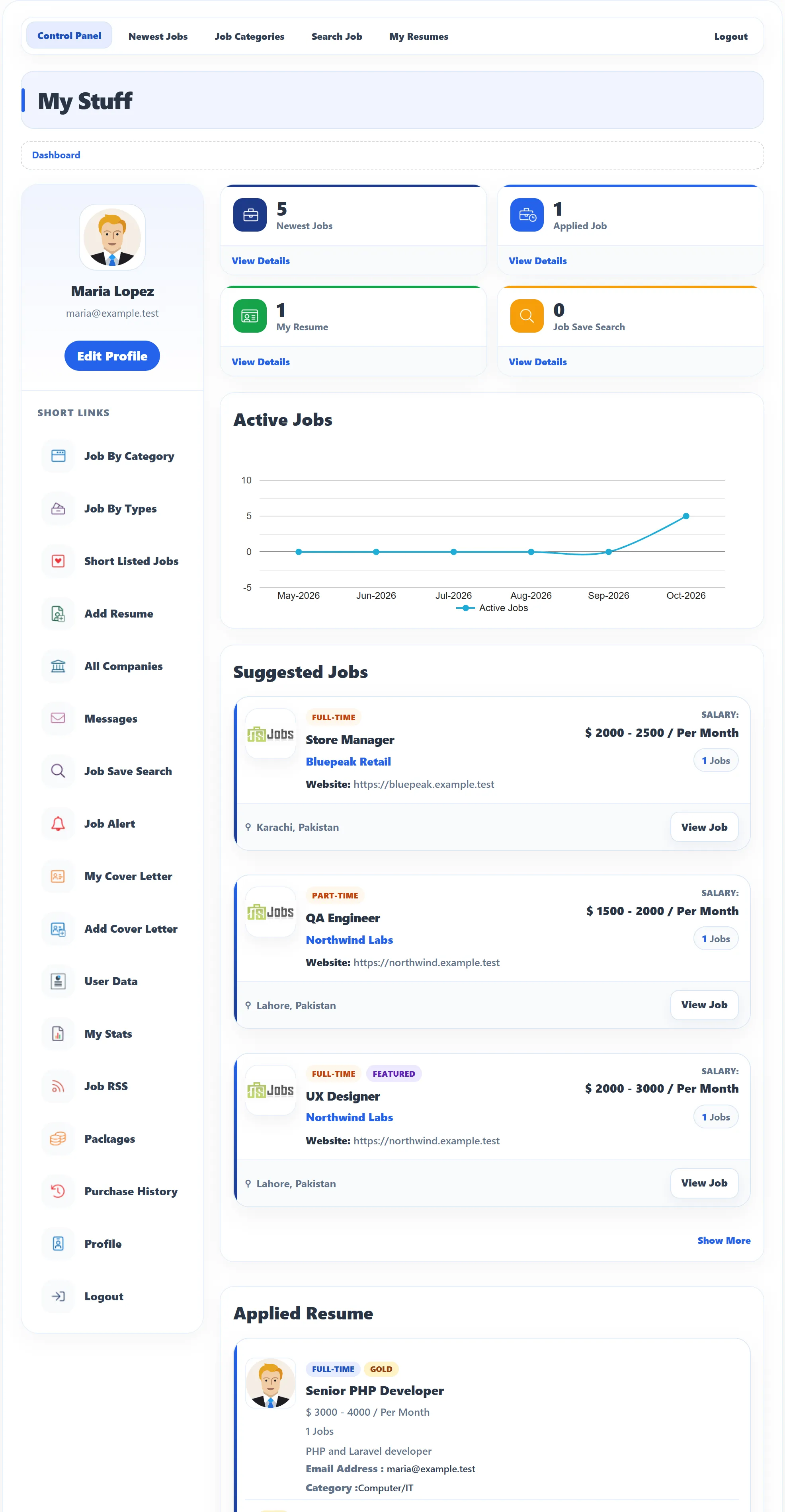Click the Packages coins icon

click(58, 1139)
